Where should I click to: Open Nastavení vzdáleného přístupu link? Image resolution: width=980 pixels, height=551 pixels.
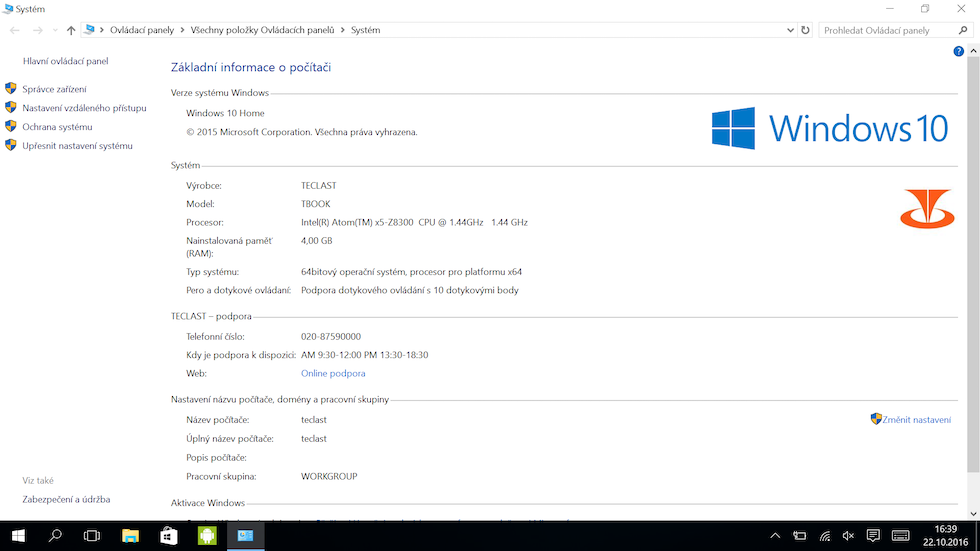pos(84,108)
